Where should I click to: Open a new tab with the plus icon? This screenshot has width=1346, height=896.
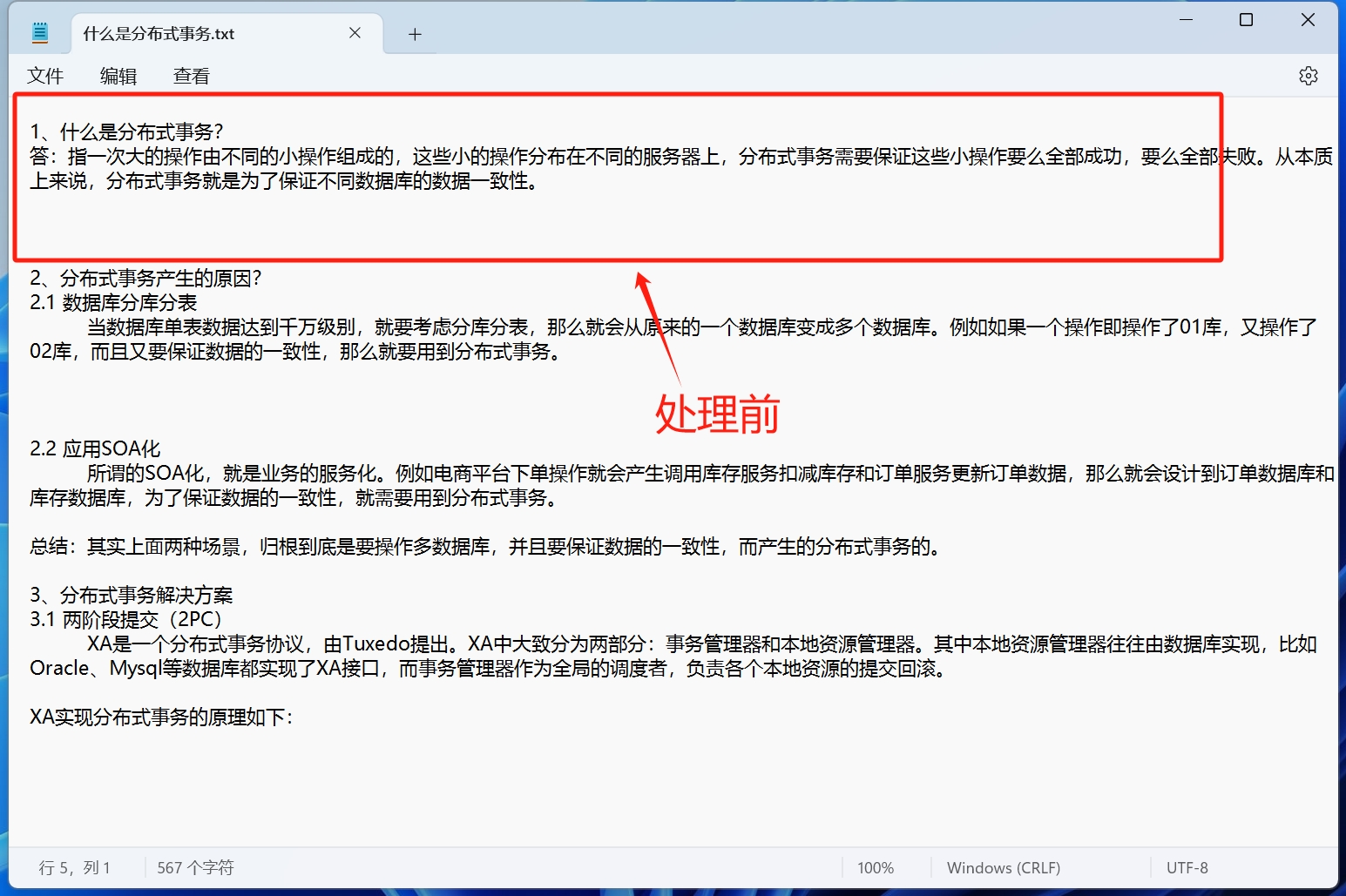[x=415, y=34]
